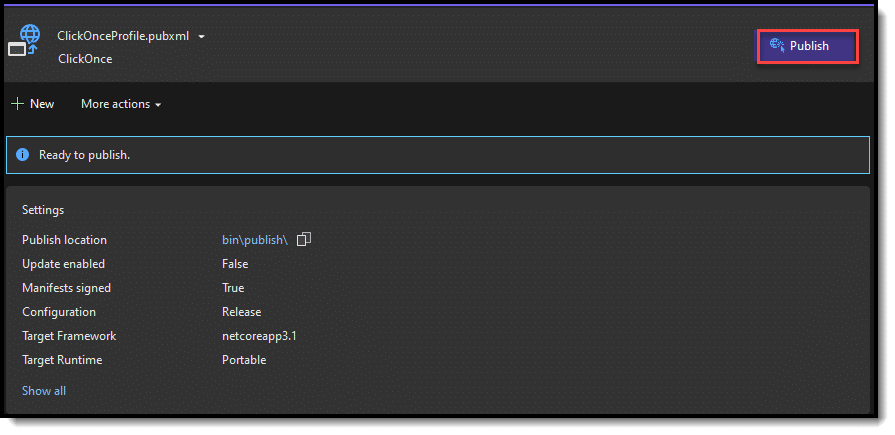Click the plus icon beside New
The image size is (895, 435).
pyautogui.click(x=17, y=104)
